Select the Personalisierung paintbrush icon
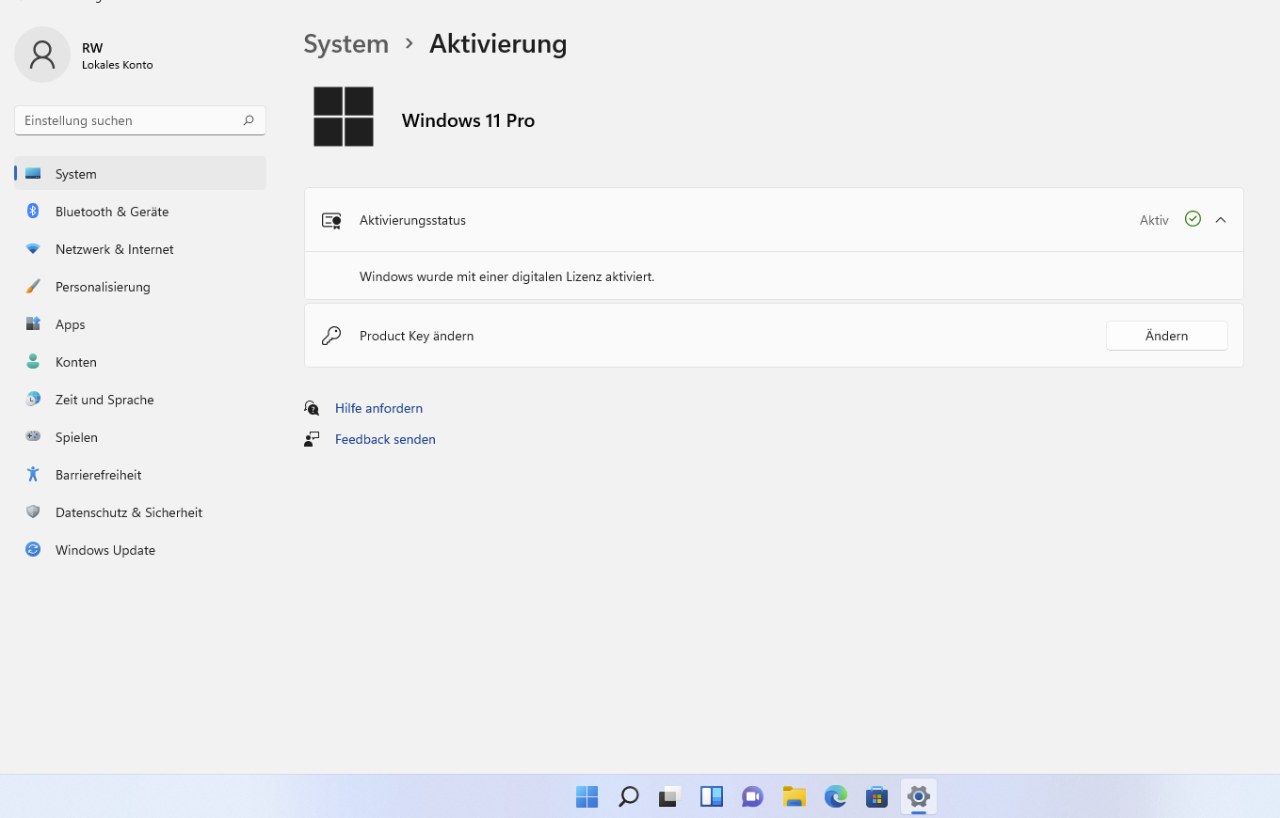Viewport: 1280px width, 818px height. [x=33, y=287]
